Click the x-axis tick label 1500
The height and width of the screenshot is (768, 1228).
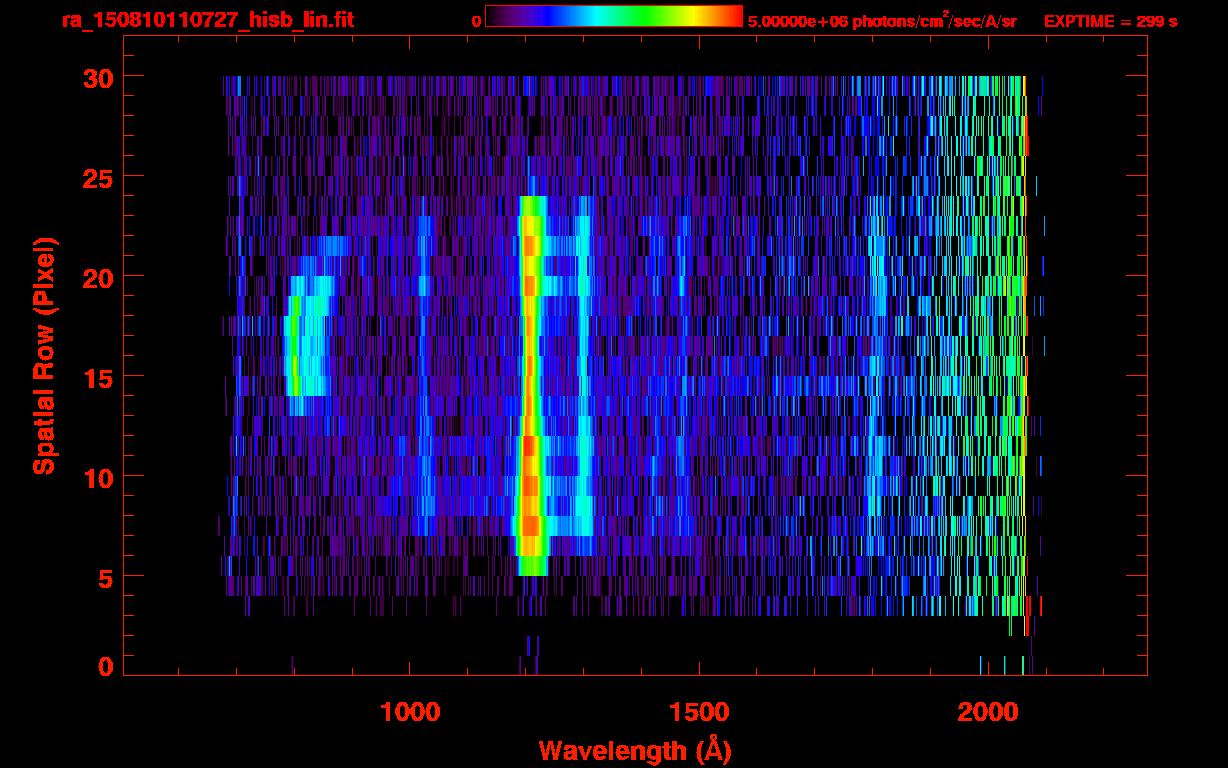click(699, 711)
